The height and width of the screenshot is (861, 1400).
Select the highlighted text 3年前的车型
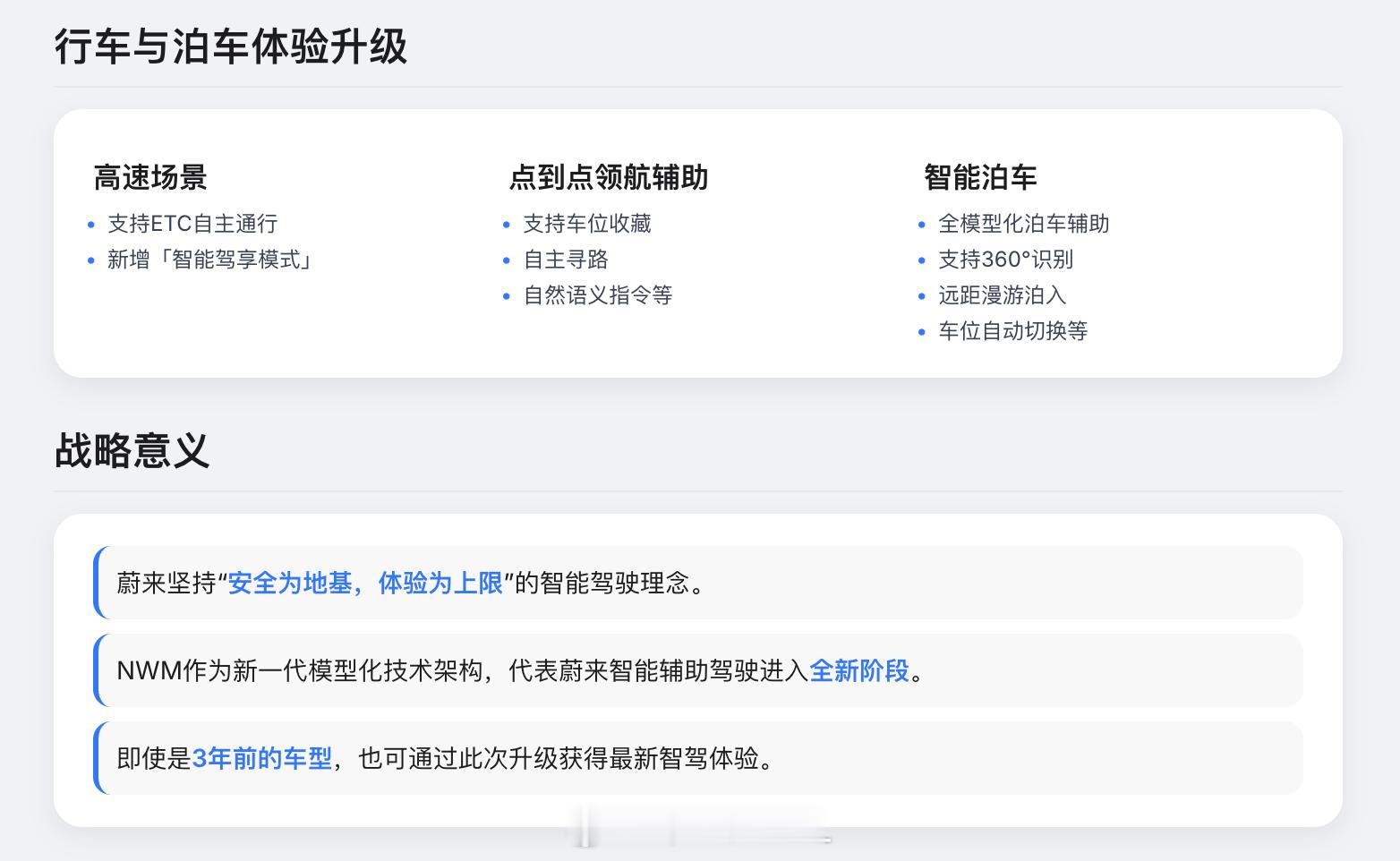point(262,759)
